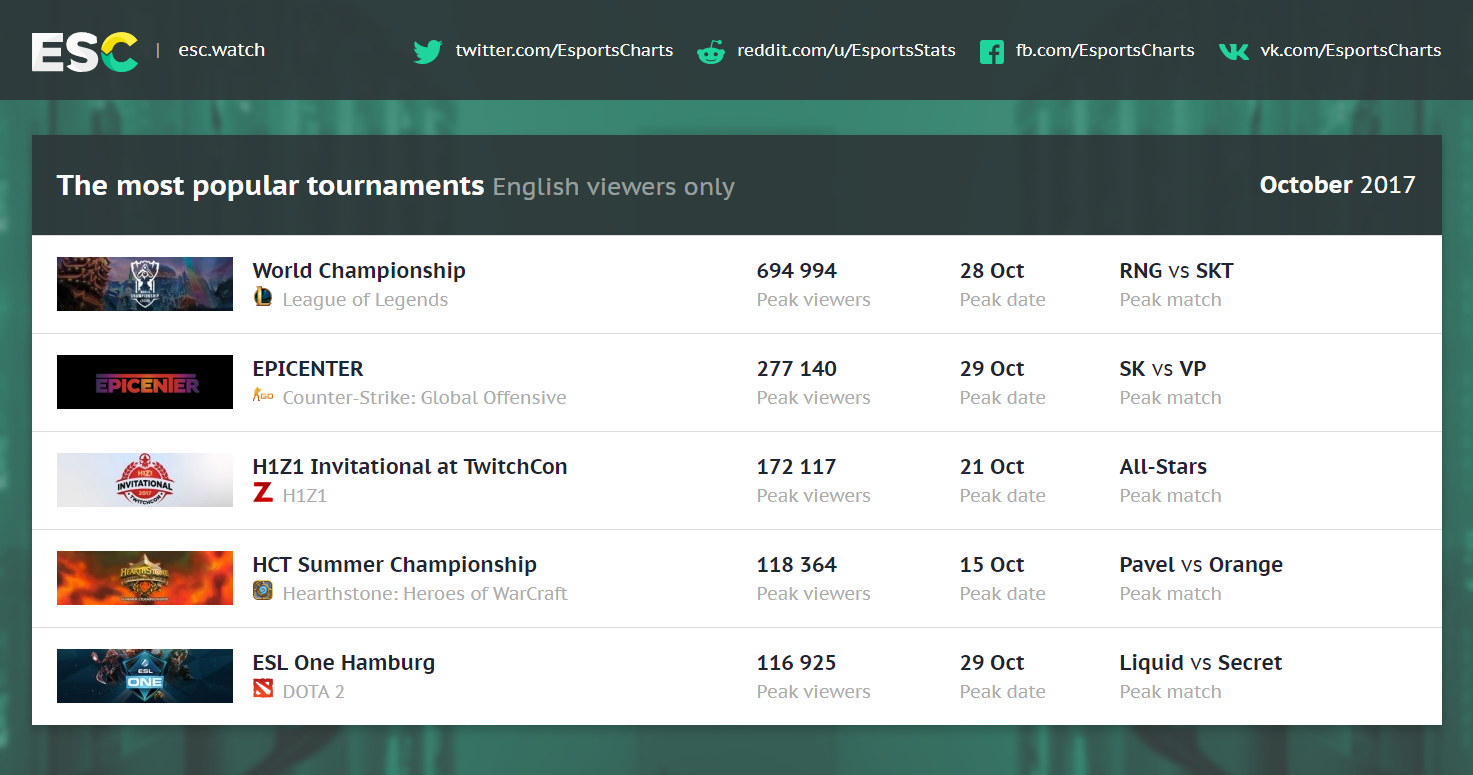
Task: Open the twitter.com/EsportsCharts link
Action: 564,50
